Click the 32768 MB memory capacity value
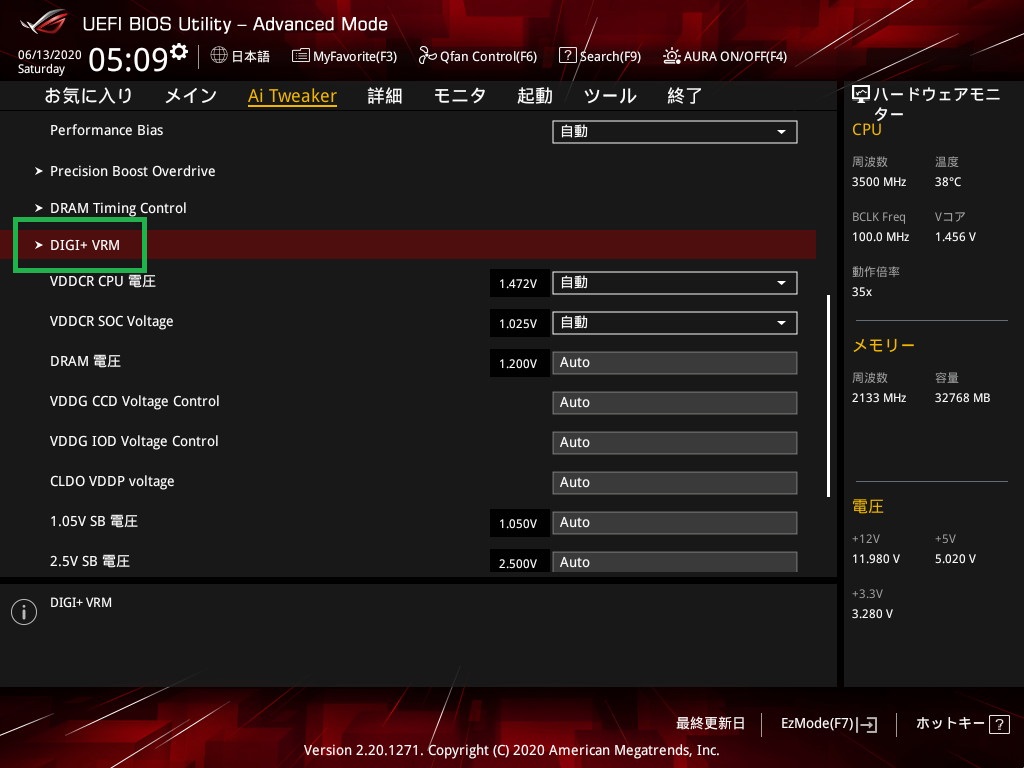This screenshot has height=768, width=1024. pos(963,398)
